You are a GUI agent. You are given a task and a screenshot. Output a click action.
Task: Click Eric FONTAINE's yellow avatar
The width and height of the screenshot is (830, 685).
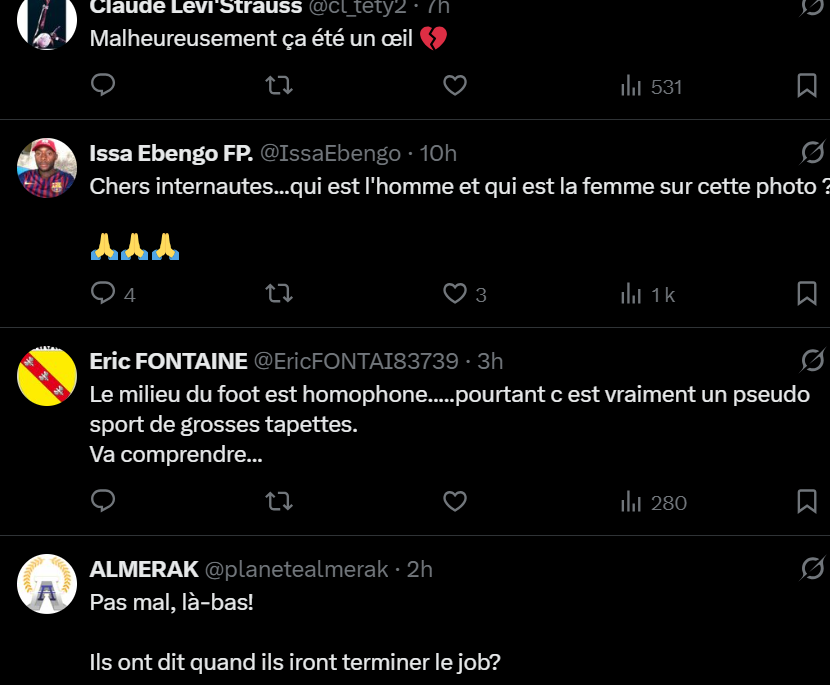tap(48, 377)
